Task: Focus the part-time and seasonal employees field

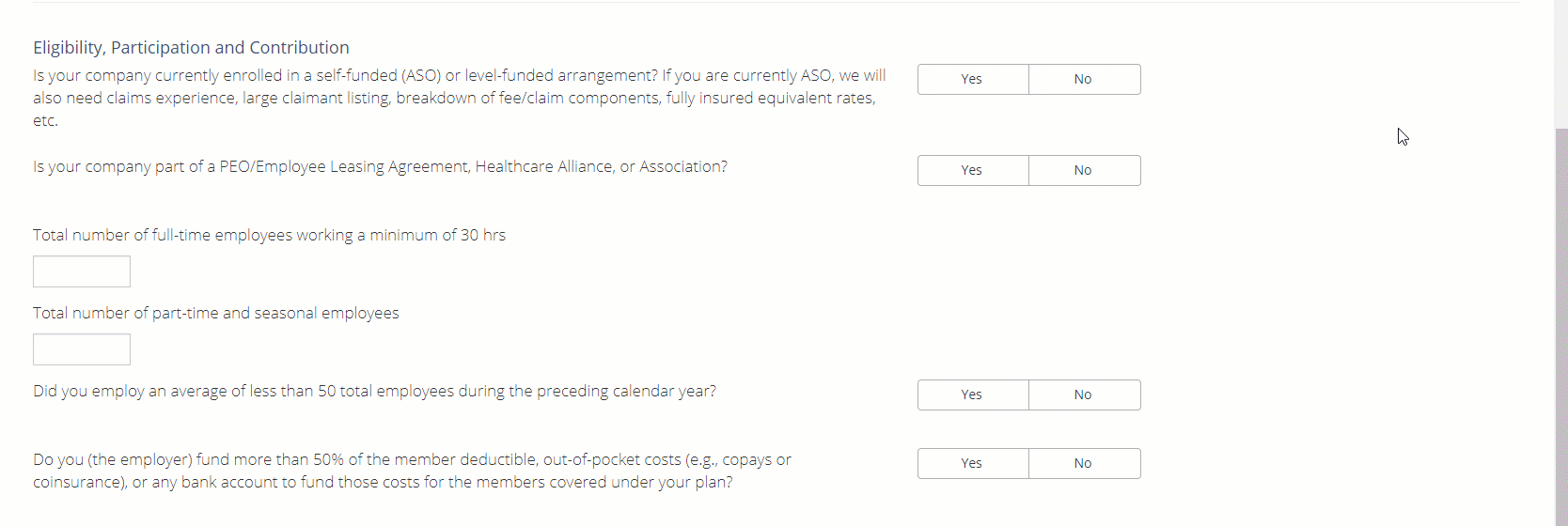Action: (x=82, y=349)
